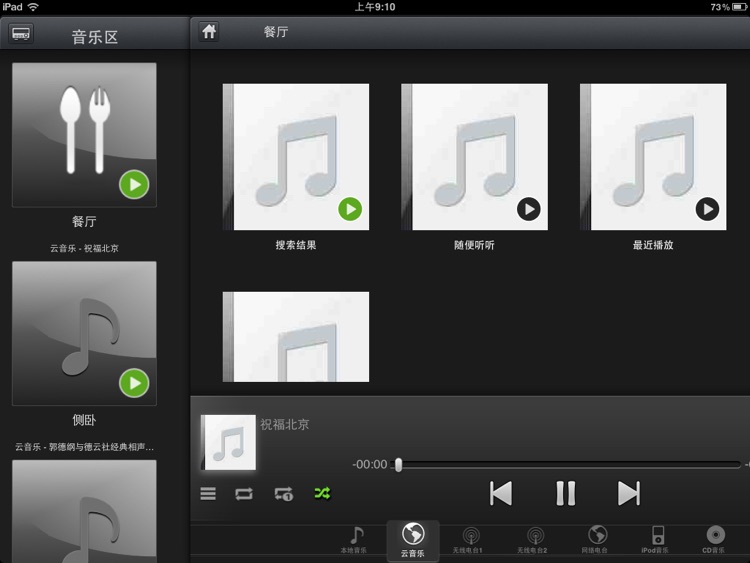Image resolution: width=750 pixels, height=563 pixels.
Task: Play the 随便听听 playlist
Action: point(529,209)
